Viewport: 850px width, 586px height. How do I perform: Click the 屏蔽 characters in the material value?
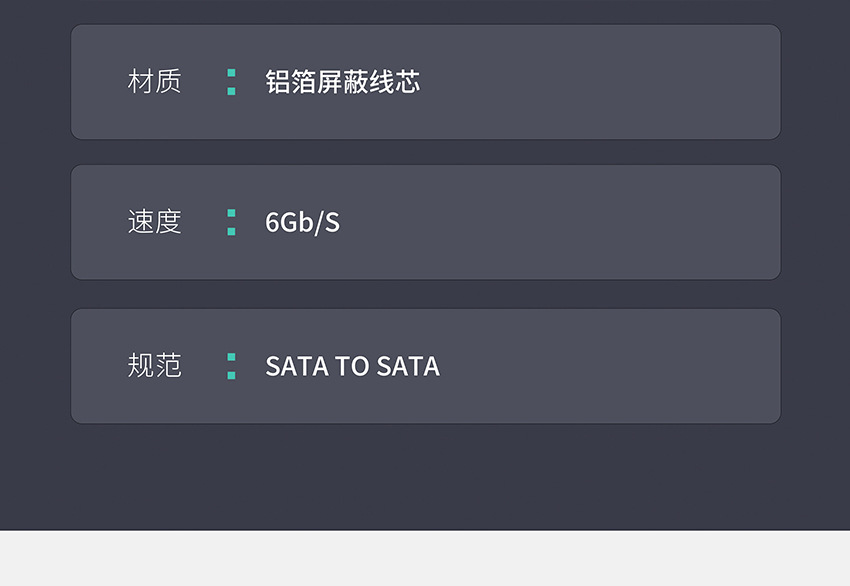342,82
